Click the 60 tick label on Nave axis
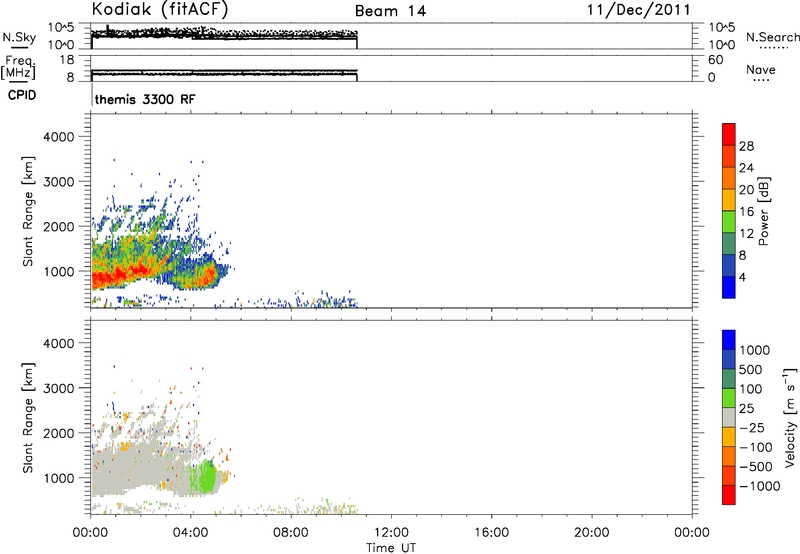800x554 pixels. point(715,60)
